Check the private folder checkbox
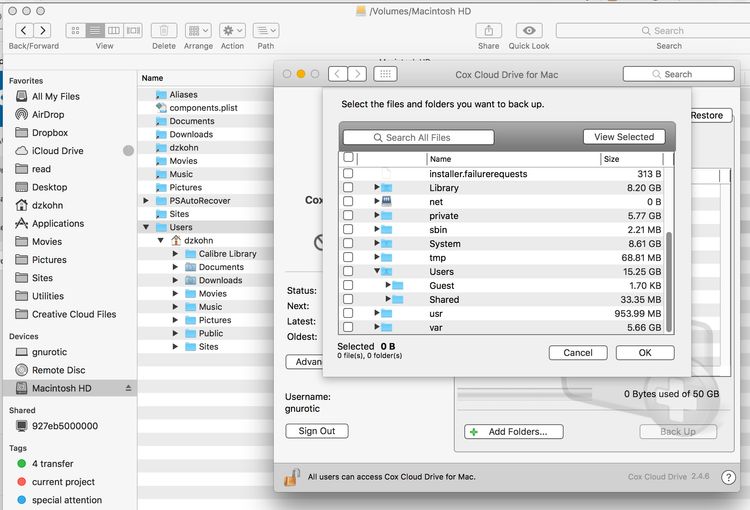 click(348, 215)
